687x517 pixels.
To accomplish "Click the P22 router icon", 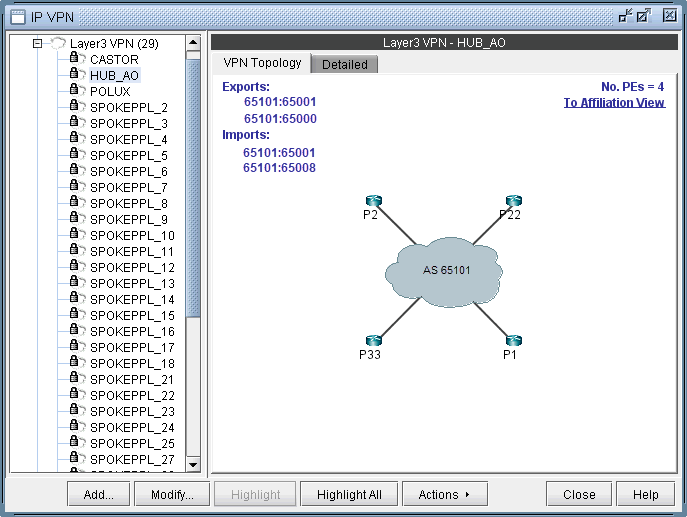I will click(513, 201).
